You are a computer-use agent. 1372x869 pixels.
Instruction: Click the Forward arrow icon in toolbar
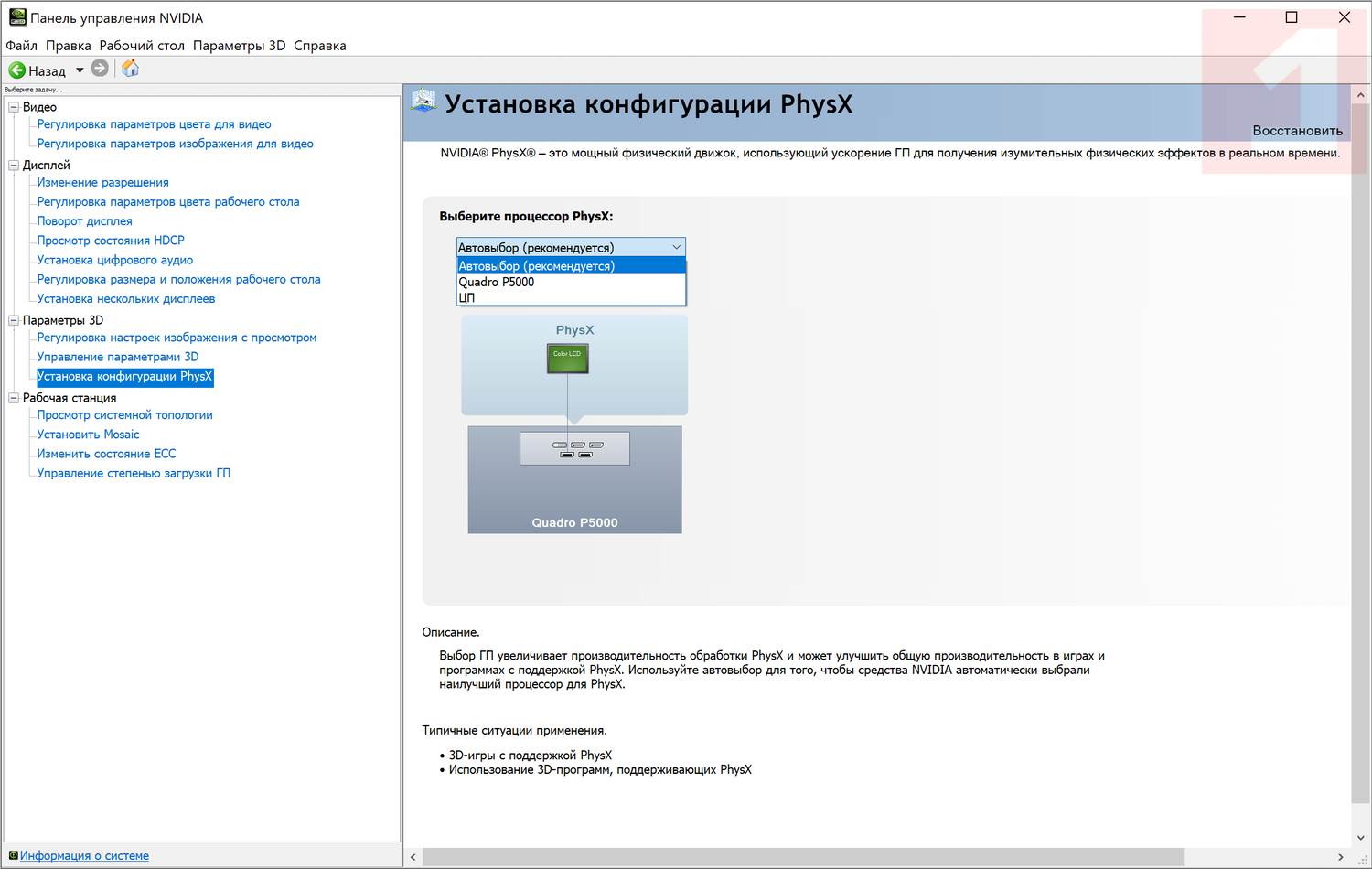tap(101, 69)
